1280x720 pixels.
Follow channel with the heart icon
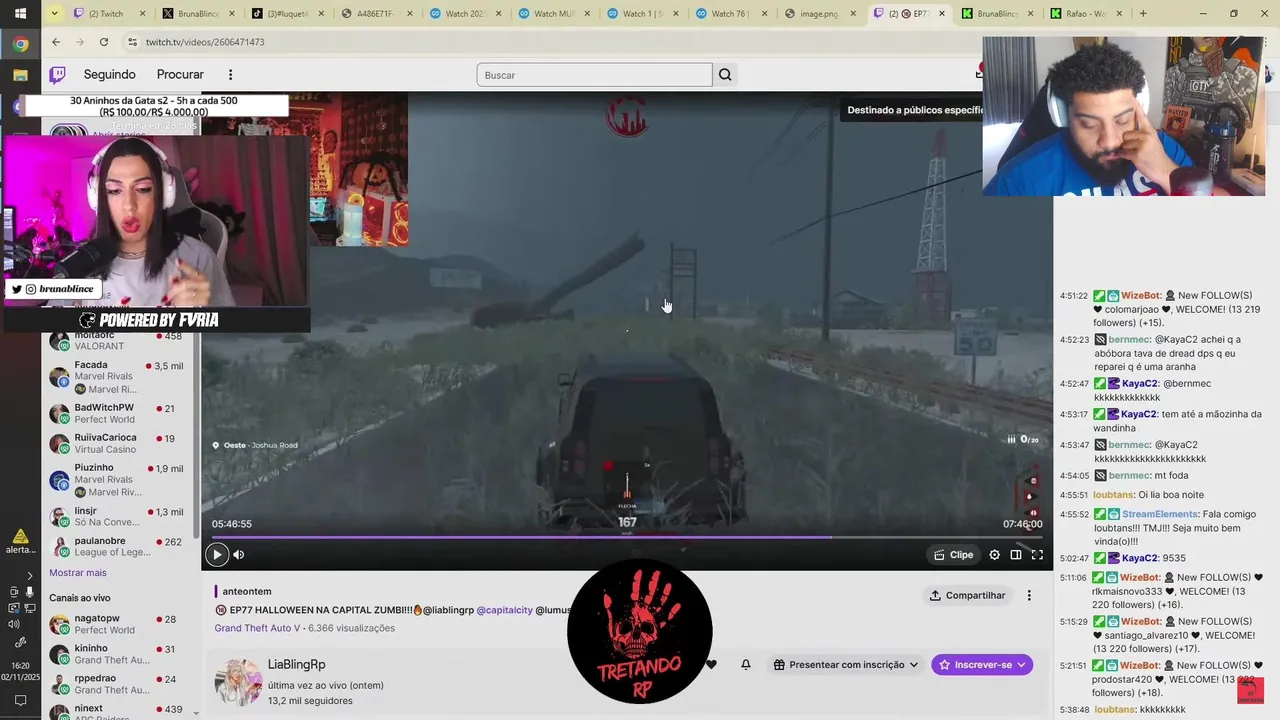(711, 665)
